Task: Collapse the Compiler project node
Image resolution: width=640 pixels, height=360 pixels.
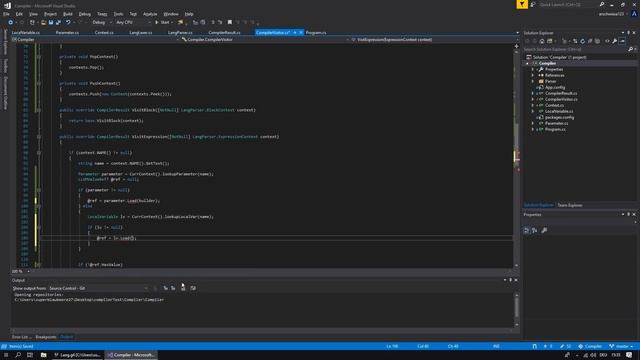Action: [x=527, y=64]
